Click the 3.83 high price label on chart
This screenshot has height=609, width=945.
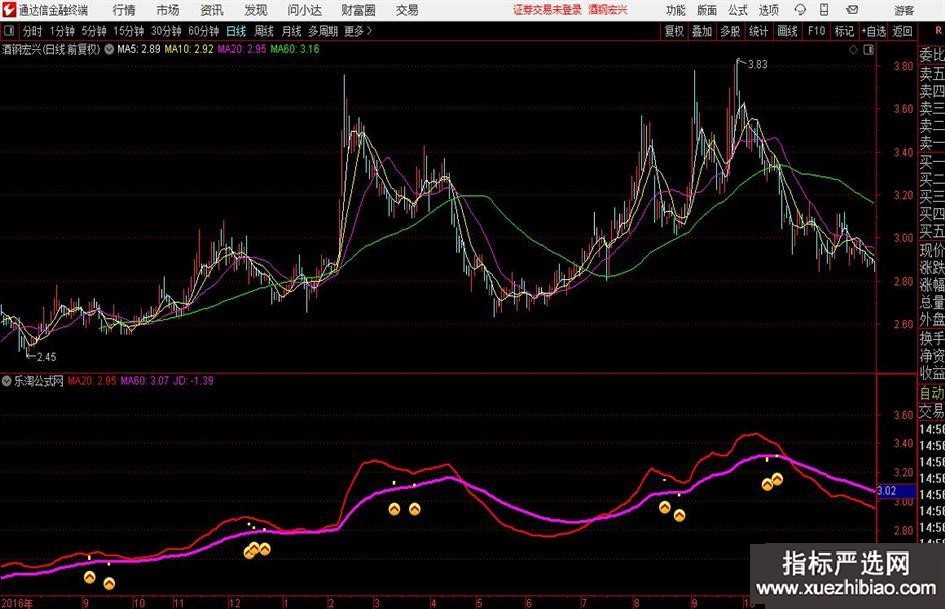coord(756,65)
